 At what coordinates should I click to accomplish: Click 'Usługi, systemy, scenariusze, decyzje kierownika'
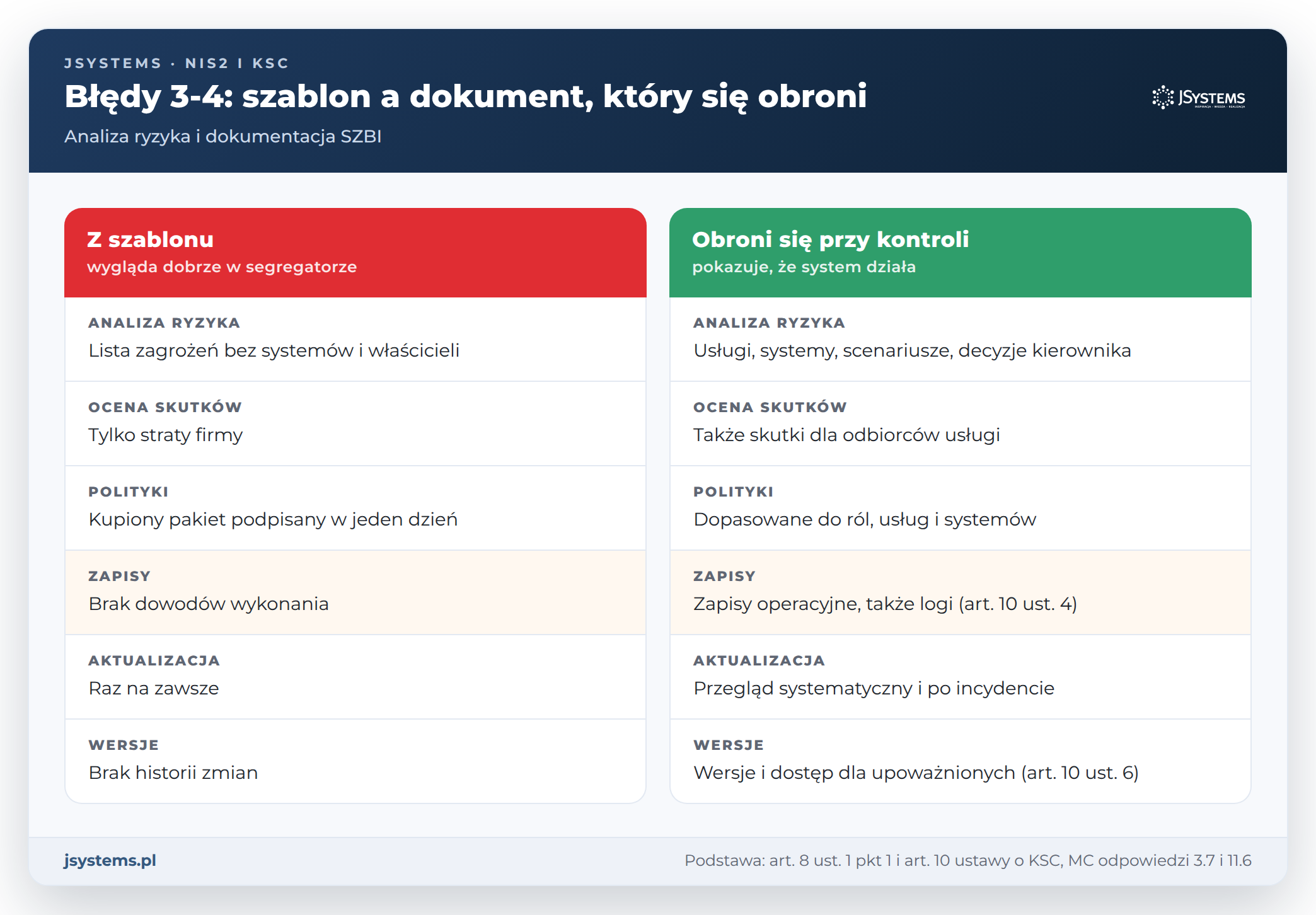coord(912,350)
